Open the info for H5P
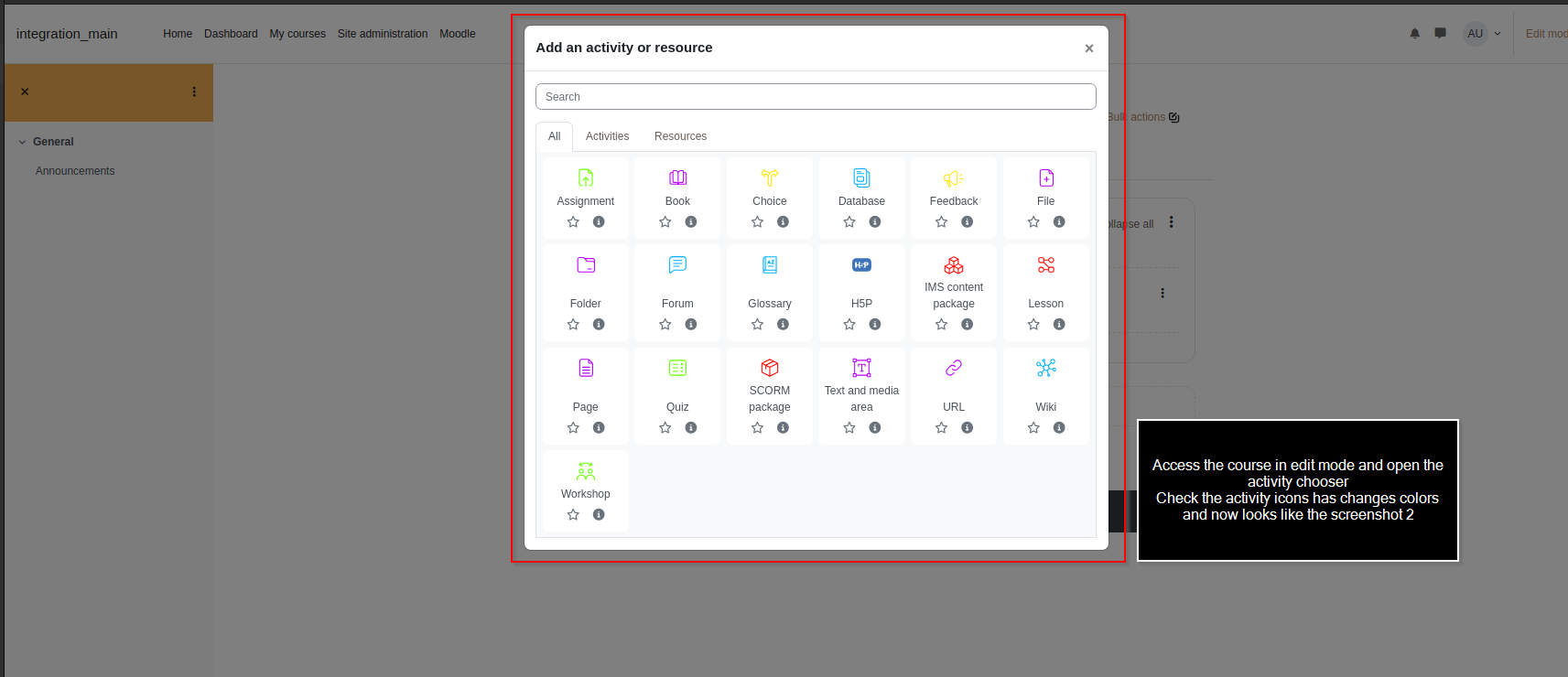Image resolution: width=1568 pixels, height=677 pixels. [x=875, y=325]
